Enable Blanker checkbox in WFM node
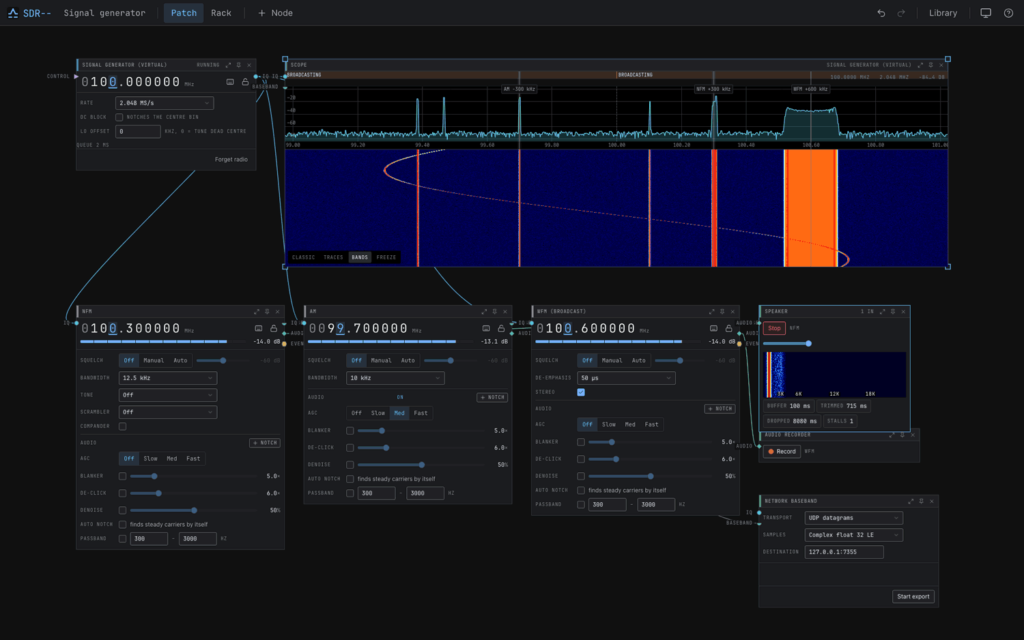 tap(581, 442)
